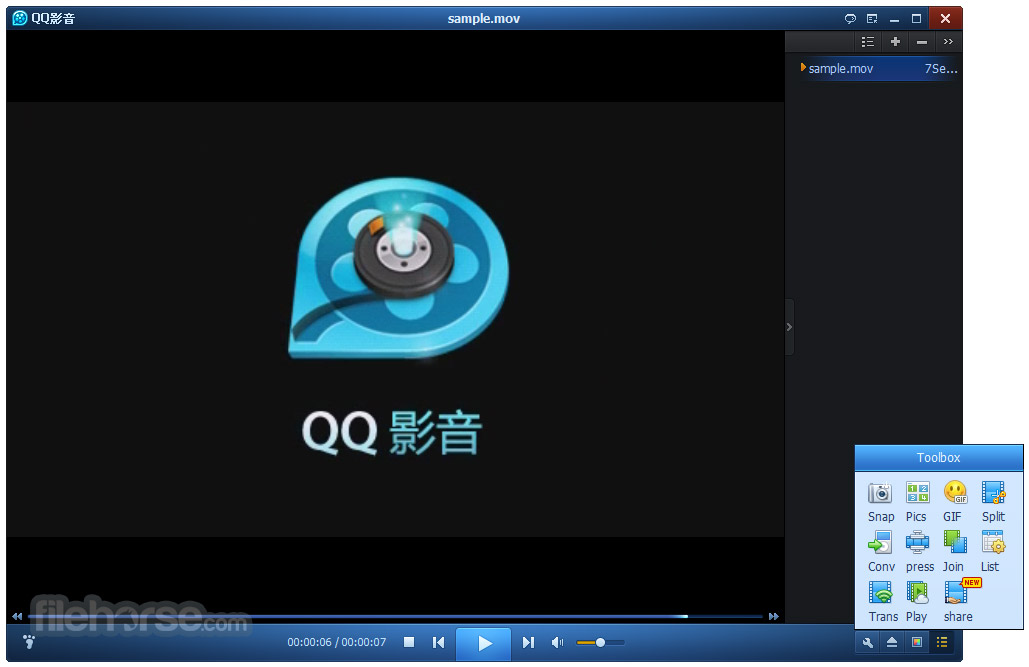Click the footprint icon in bottom left

click(x=29, y=641)
